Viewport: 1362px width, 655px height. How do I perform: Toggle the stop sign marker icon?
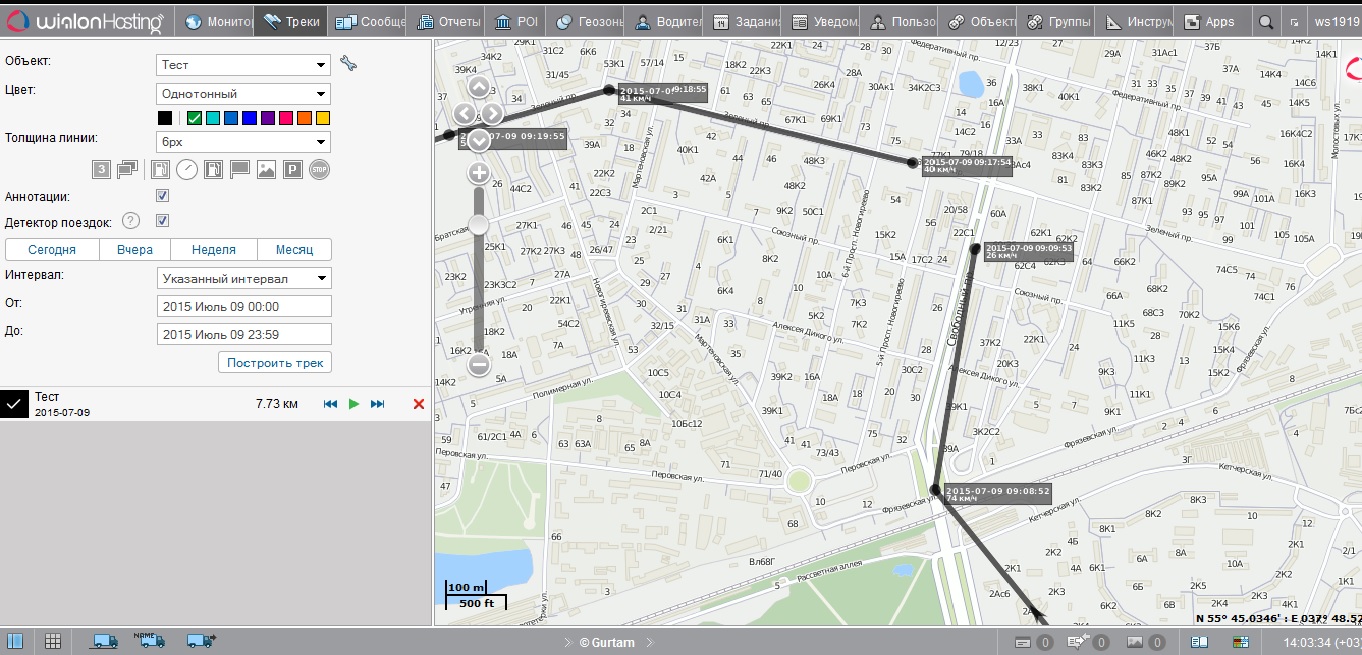coord(319,170)
